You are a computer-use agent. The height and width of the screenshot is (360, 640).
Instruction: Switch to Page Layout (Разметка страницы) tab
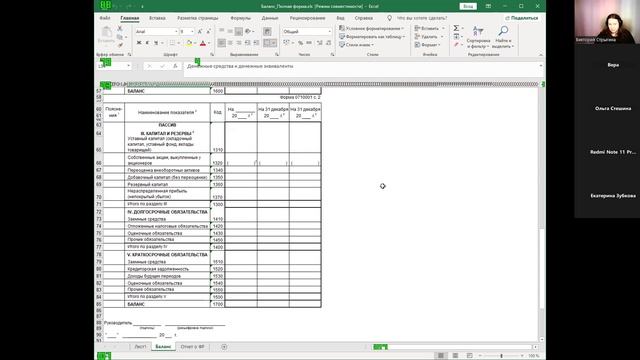coord(198,18)
